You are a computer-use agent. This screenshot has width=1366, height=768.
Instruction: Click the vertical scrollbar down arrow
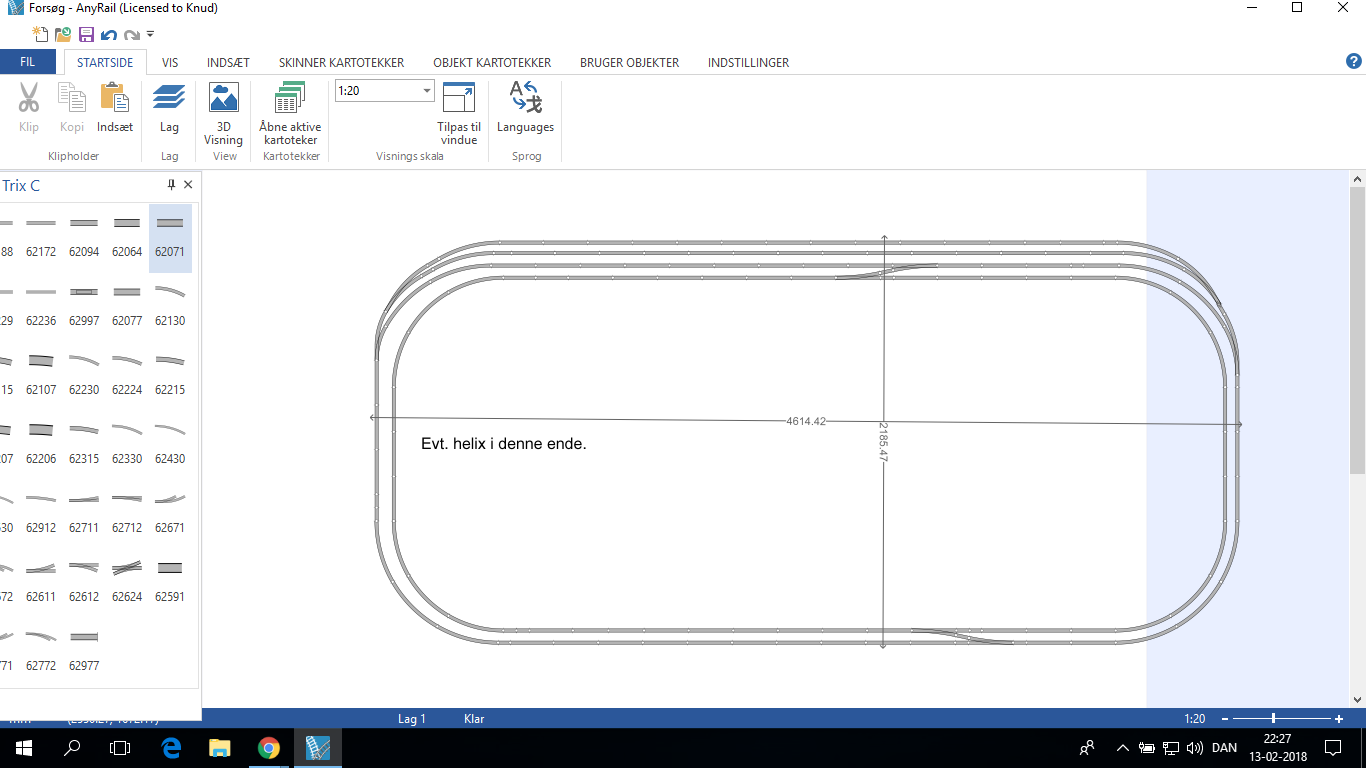[x=1357, y=699]
